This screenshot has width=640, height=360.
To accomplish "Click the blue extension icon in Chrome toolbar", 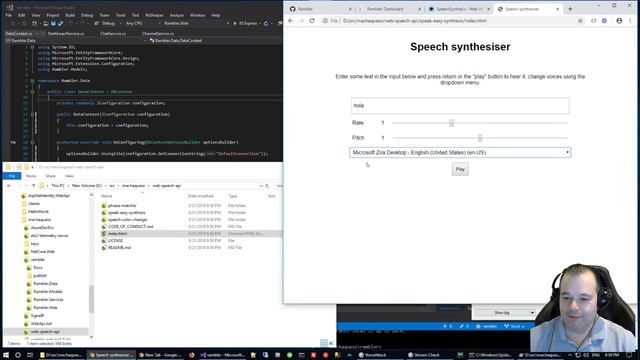I will [604, 21].
